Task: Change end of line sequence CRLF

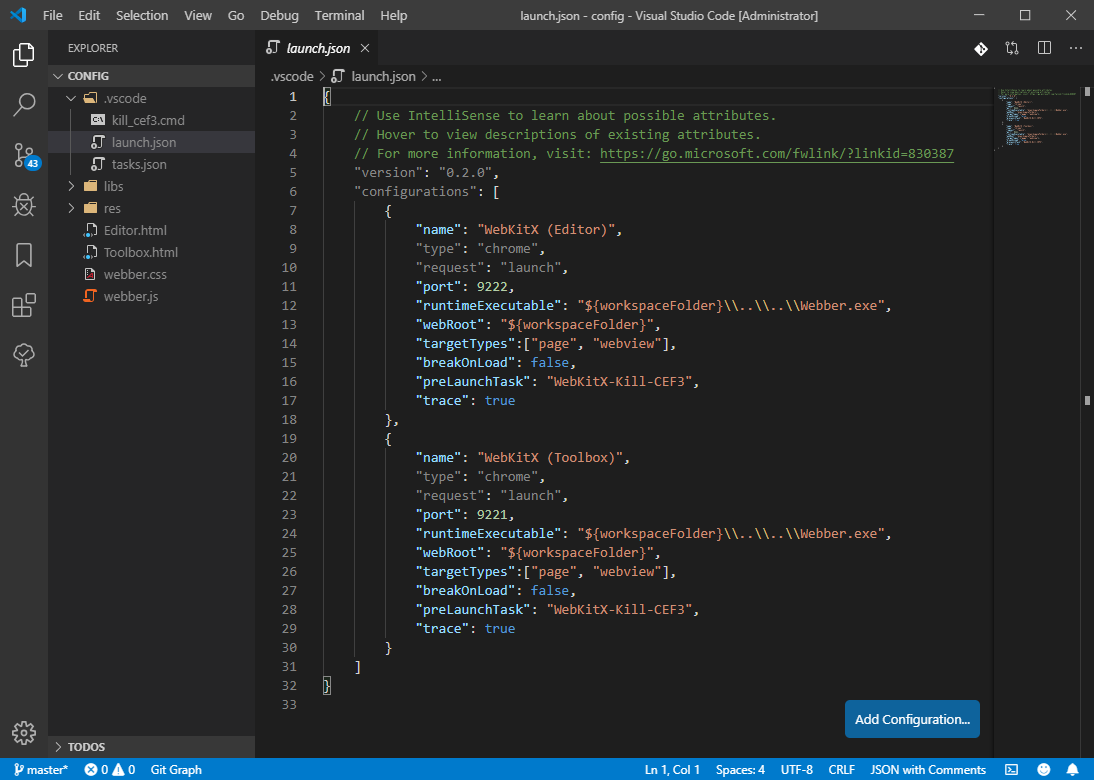Action: click(841, 770)
